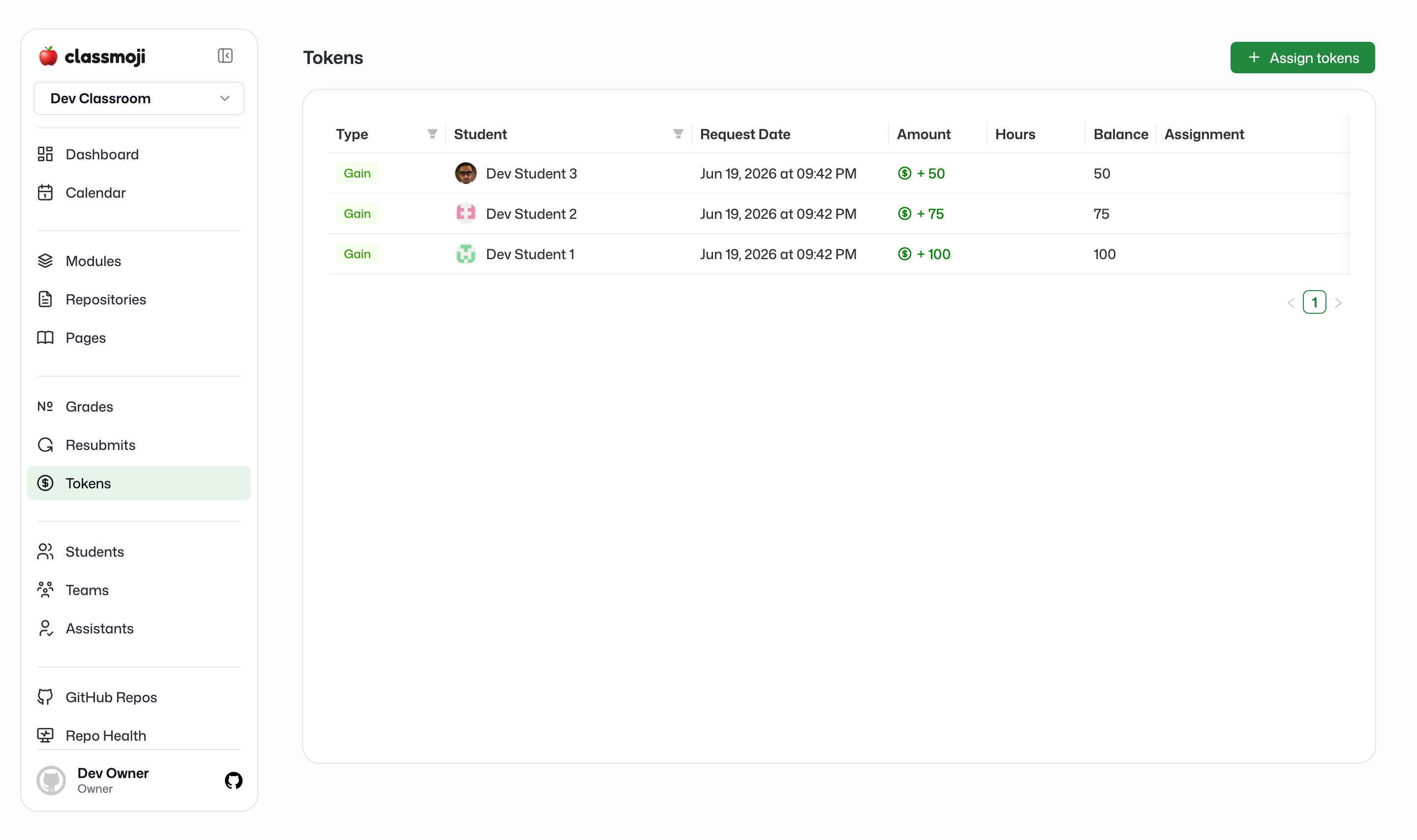Open the Type column filter

(432, 134)
